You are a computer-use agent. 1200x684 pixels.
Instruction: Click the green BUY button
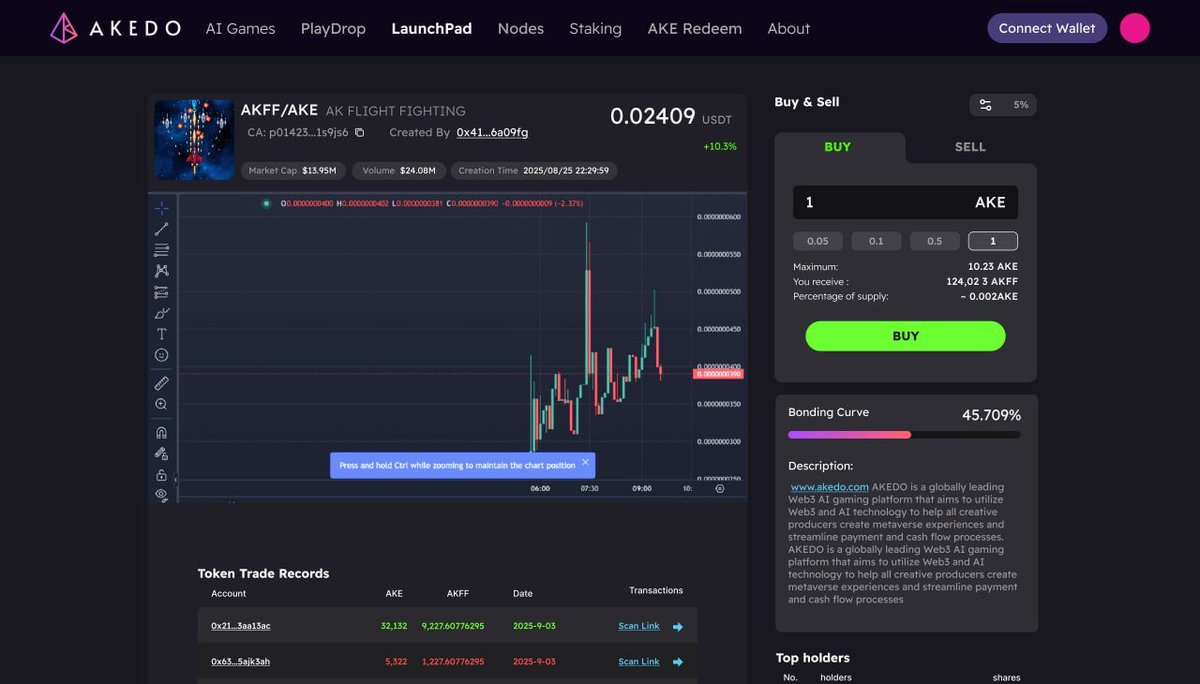[905, 336]
